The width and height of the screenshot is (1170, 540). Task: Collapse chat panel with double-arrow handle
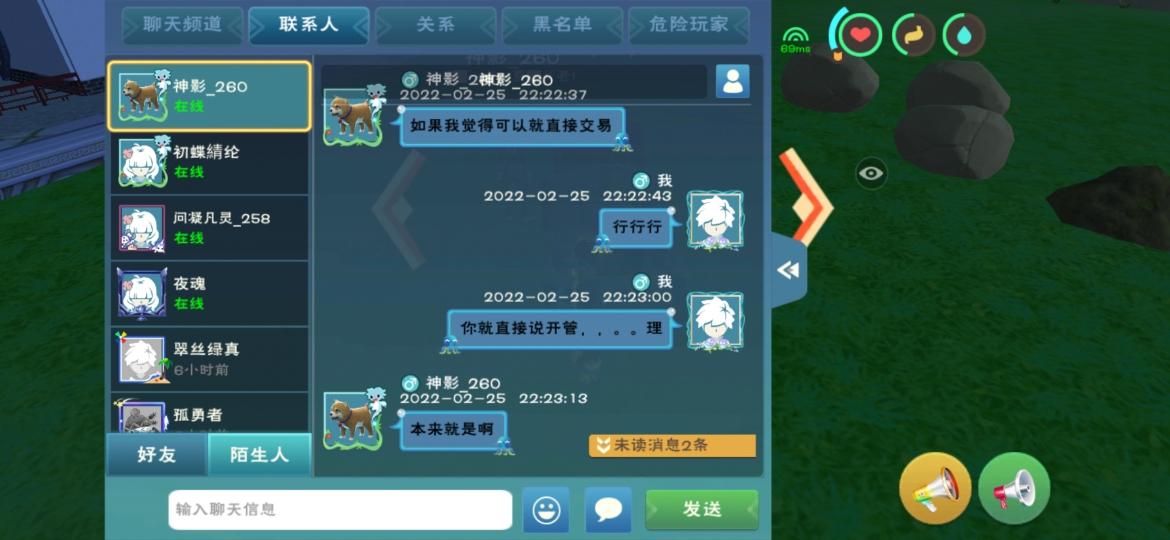tap(788, 270)
